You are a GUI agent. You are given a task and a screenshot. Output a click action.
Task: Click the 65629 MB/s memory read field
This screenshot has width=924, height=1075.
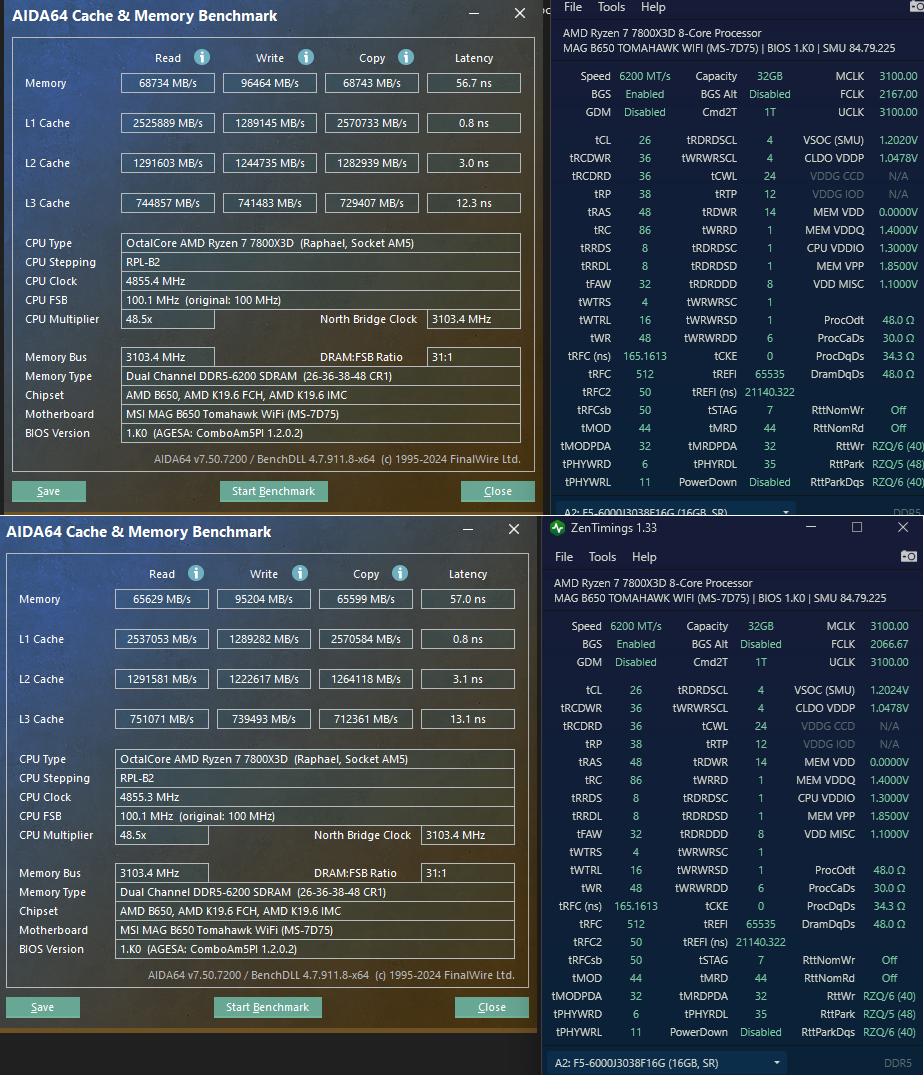click(x=162, y=599)
